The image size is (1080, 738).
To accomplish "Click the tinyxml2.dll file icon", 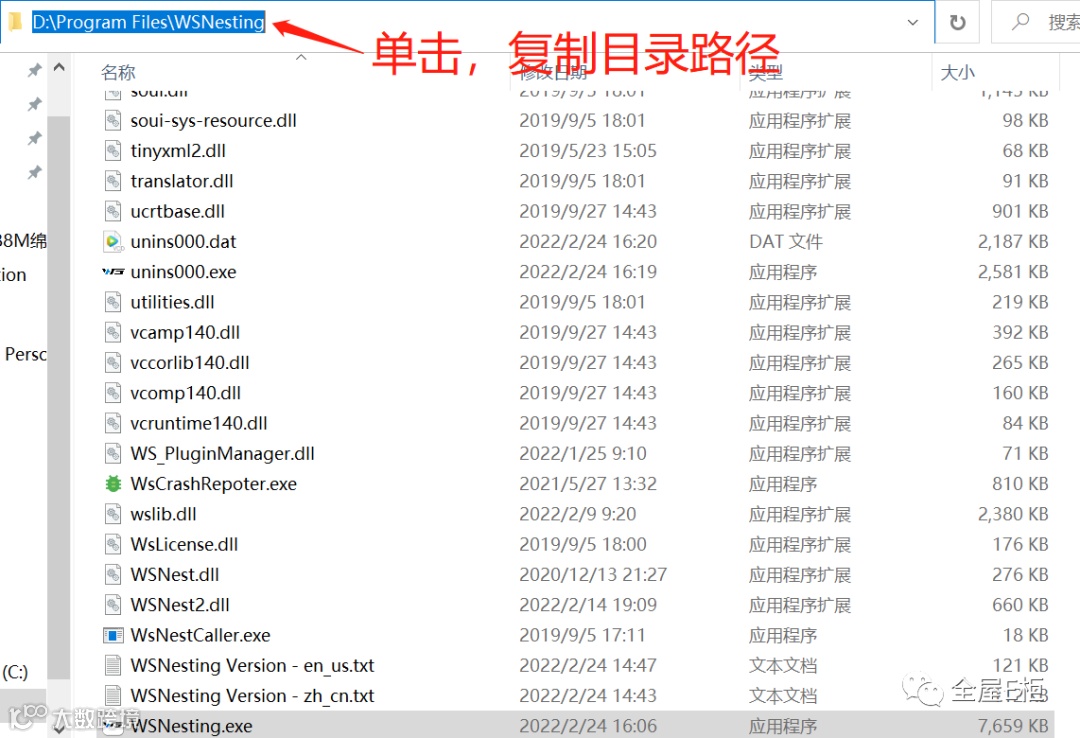I will point(113,151).
